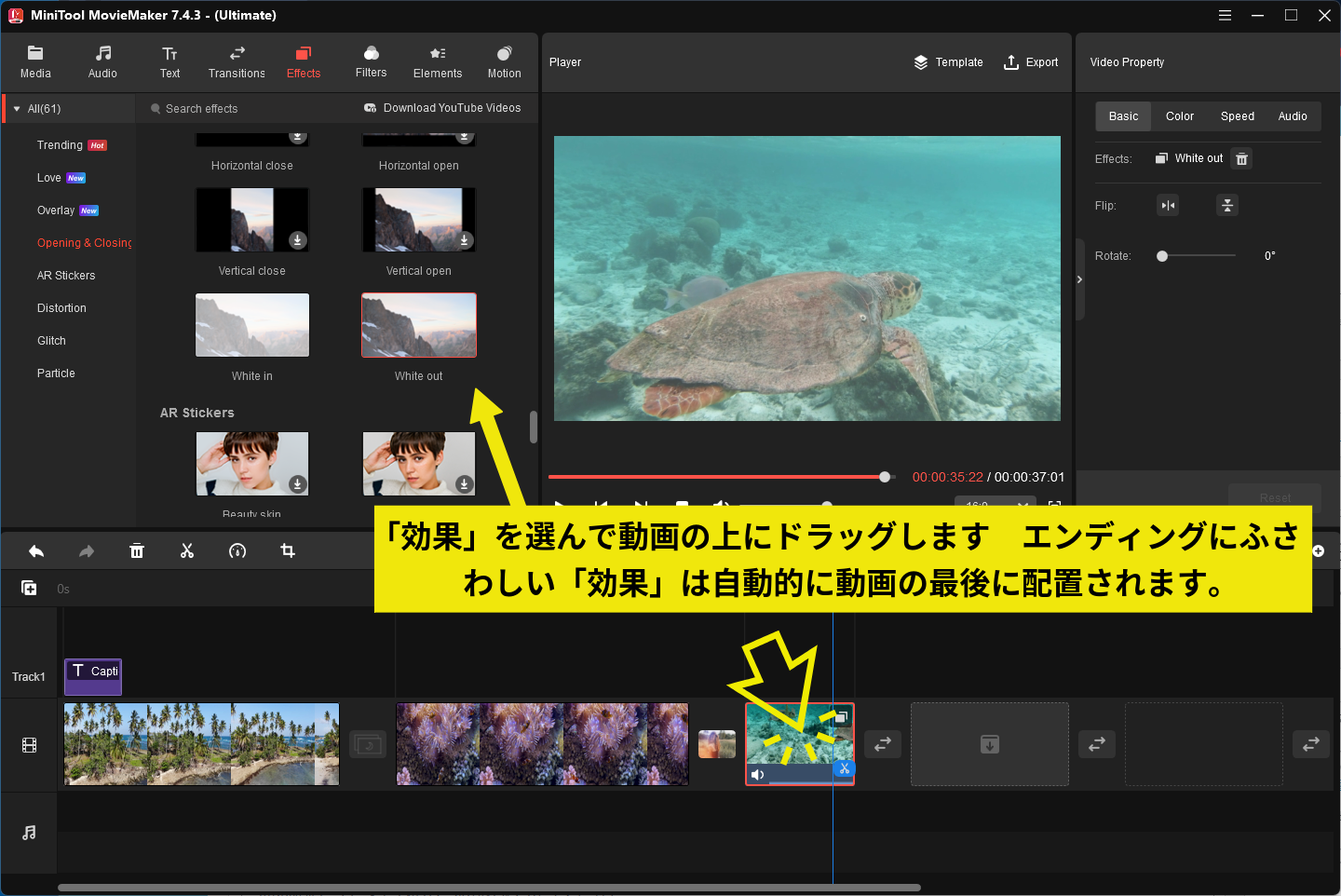
Task: Click the video track film icon
Action: 29,745
